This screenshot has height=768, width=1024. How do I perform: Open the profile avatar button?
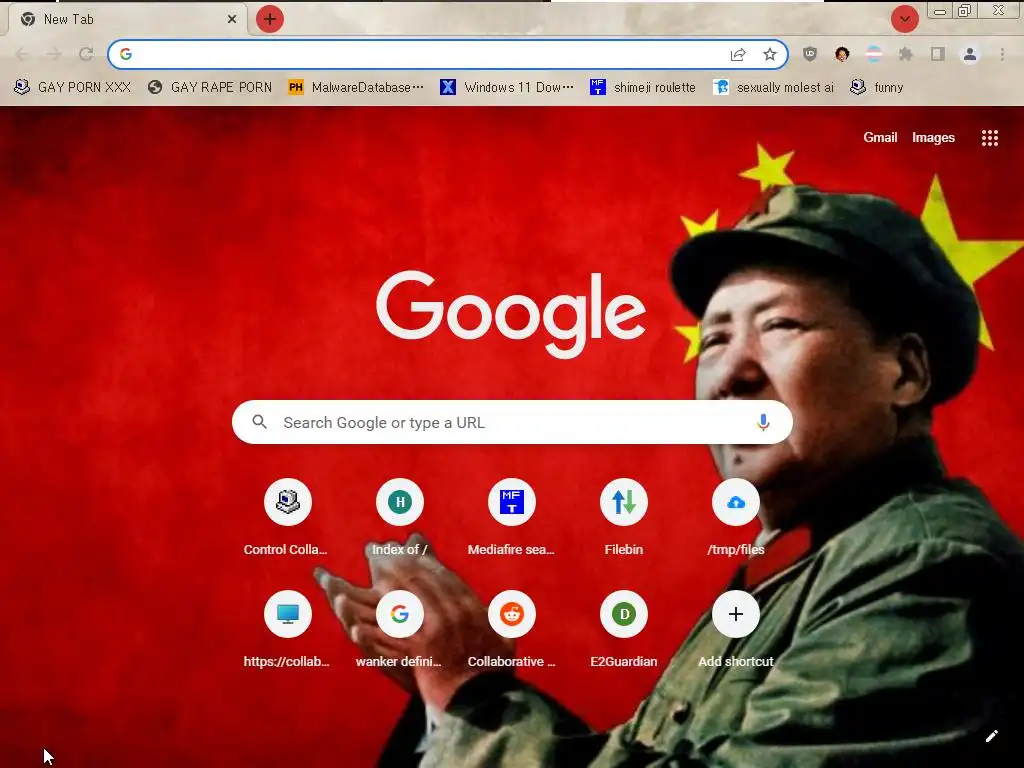pos(970,54)
